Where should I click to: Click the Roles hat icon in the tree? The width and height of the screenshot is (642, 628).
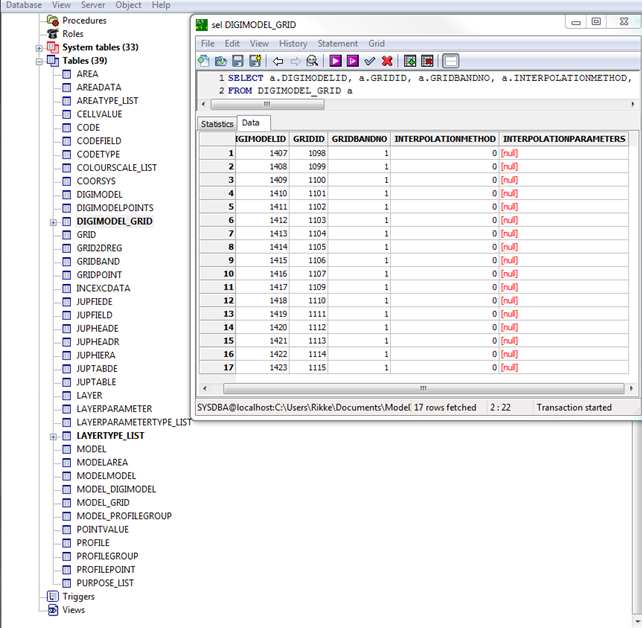coord(53,34)
